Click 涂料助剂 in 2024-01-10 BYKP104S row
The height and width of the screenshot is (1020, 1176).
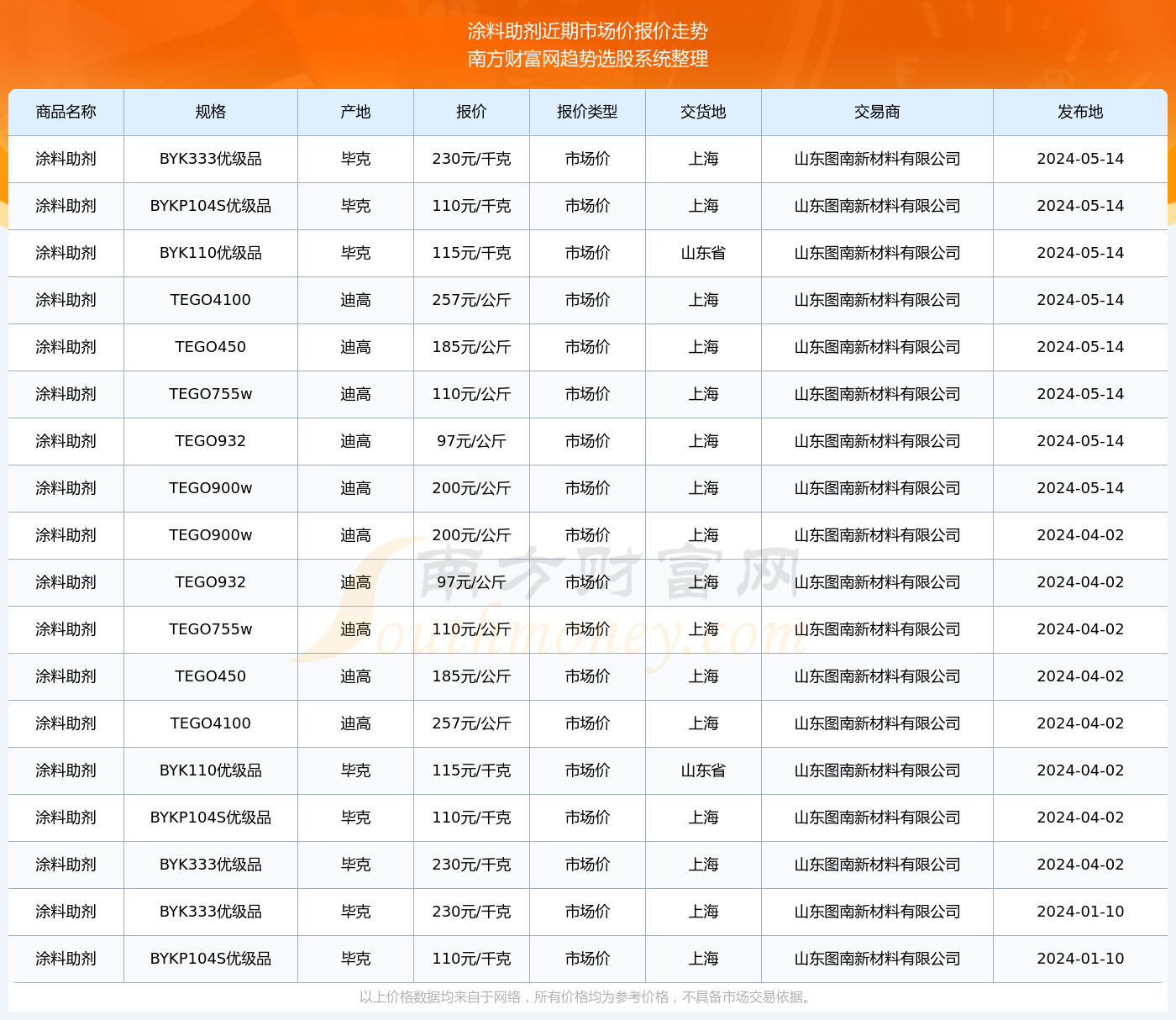(x=66, y=959)
